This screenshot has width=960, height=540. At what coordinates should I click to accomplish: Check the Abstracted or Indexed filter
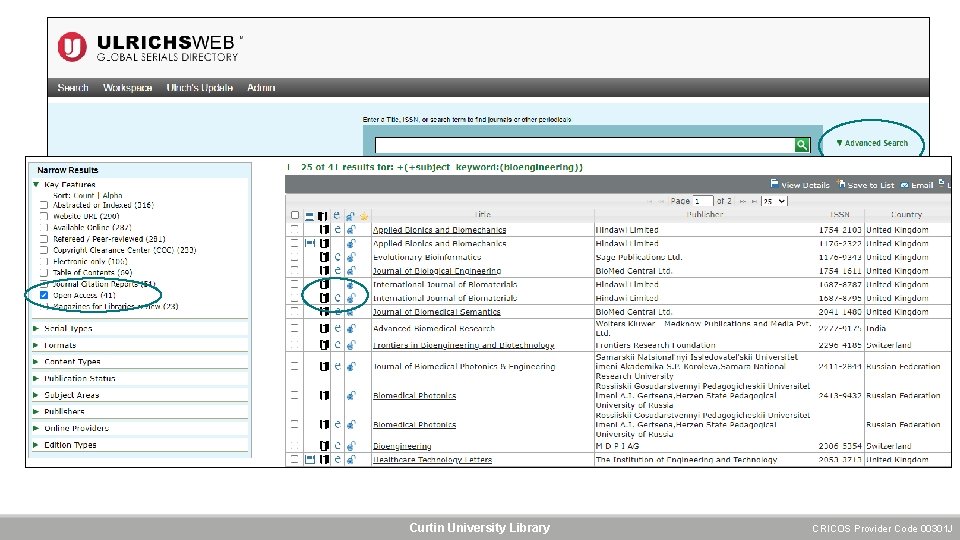[x=43, y=205]
